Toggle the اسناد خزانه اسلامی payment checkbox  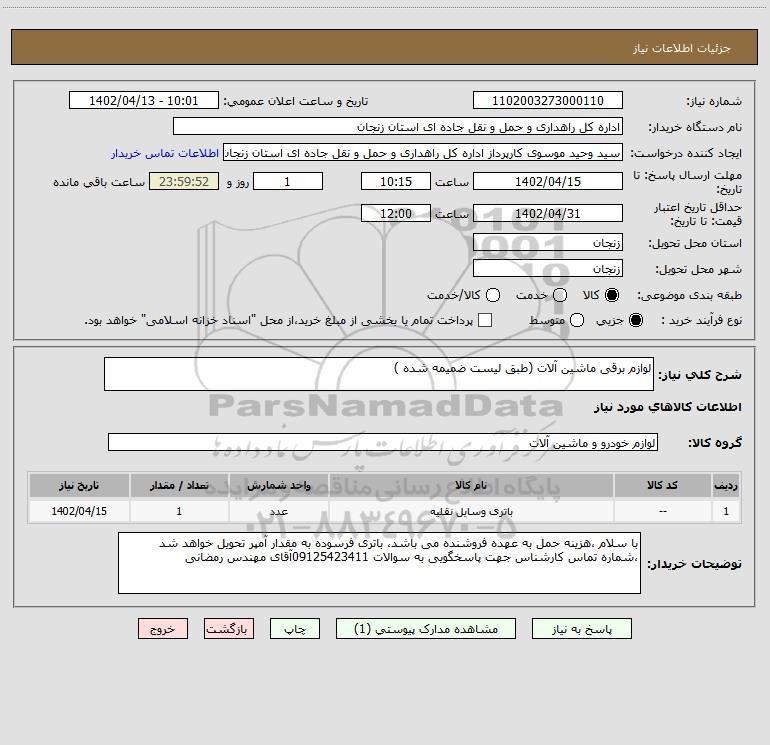pos(485,320)
